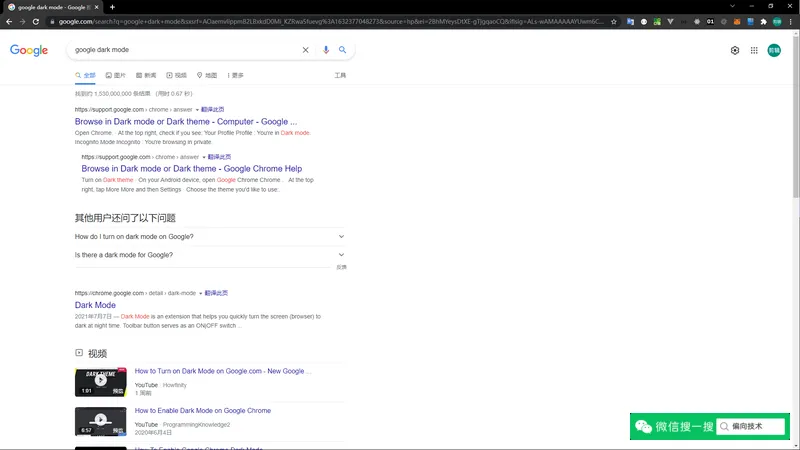The width and height of the screenshot is (800, 450).
Task: Open "How to Enable Dark Mode on Google Chrome" video link
Action: (203, 411)
